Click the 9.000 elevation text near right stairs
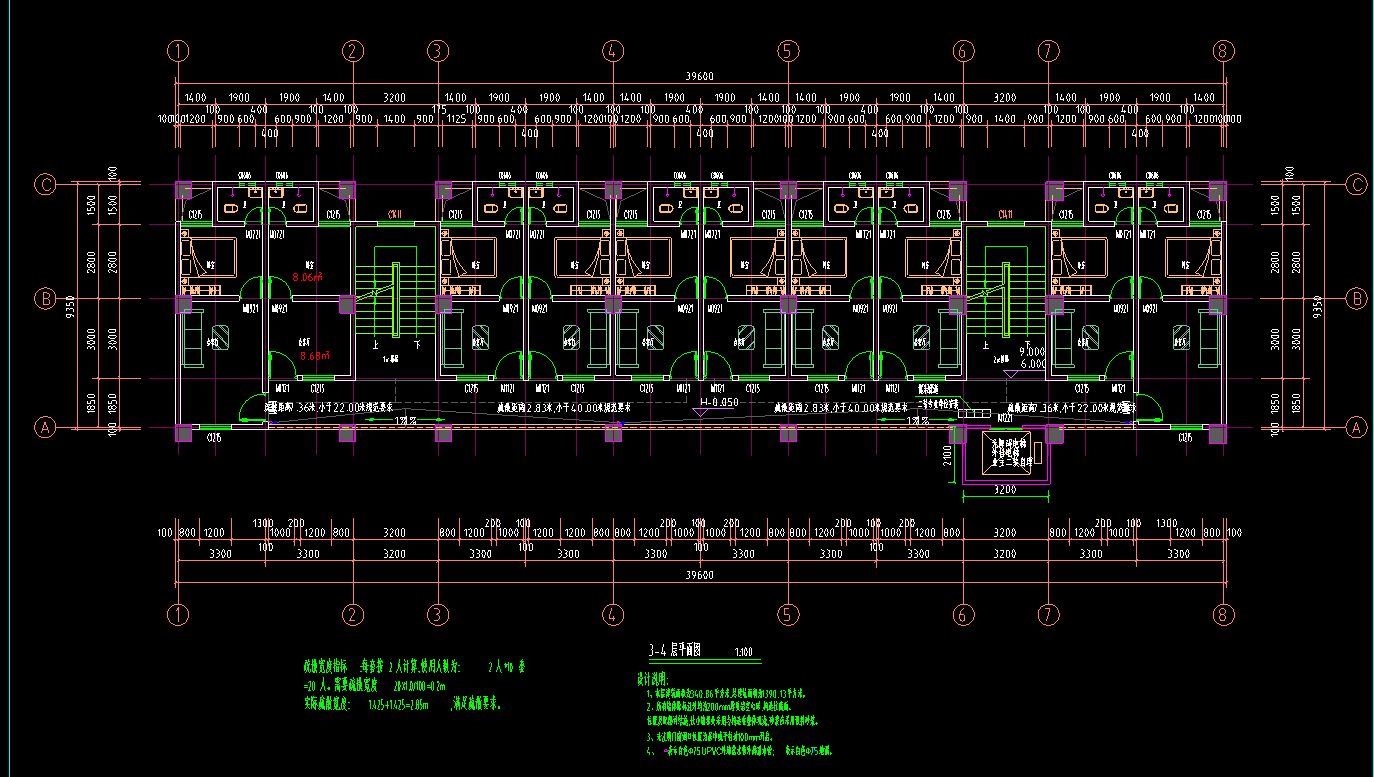The width and height of the screenshot is (1374, 777). pyautogui.click(x=1032, y=352)
